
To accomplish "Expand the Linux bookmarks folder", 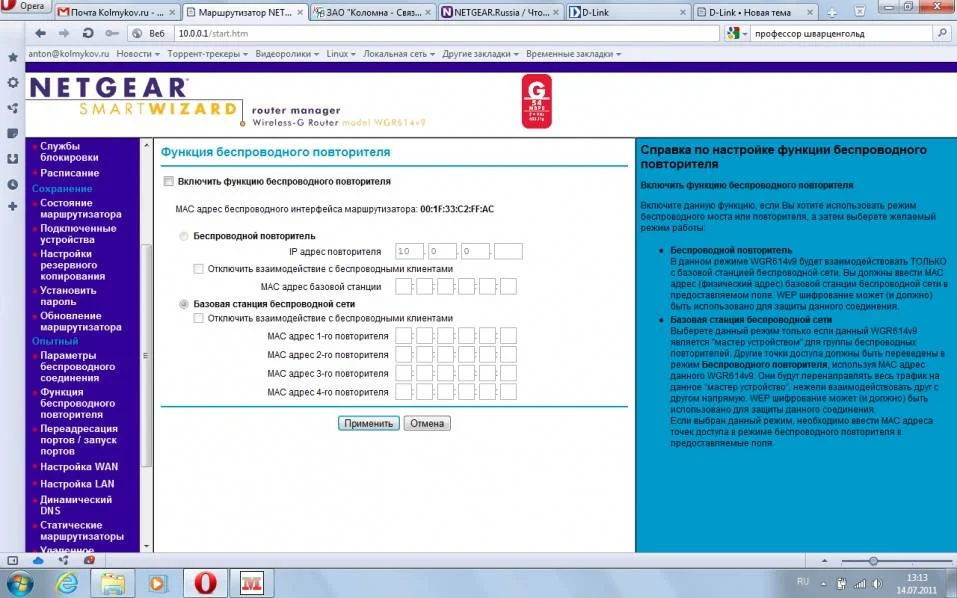I will tap(341, 54).
